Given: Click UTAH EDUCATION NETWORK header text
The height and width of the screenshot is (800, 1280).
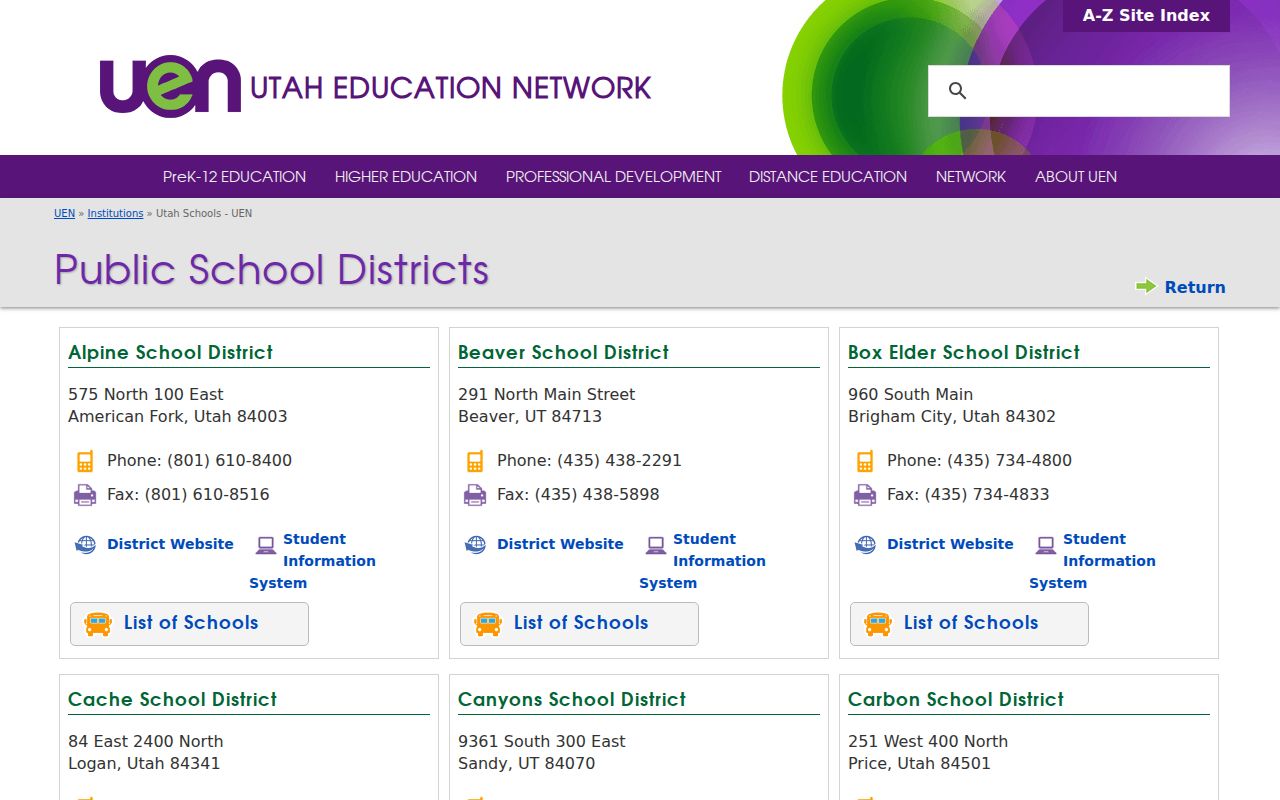Looking at the screenshot, I should (450, 87).
